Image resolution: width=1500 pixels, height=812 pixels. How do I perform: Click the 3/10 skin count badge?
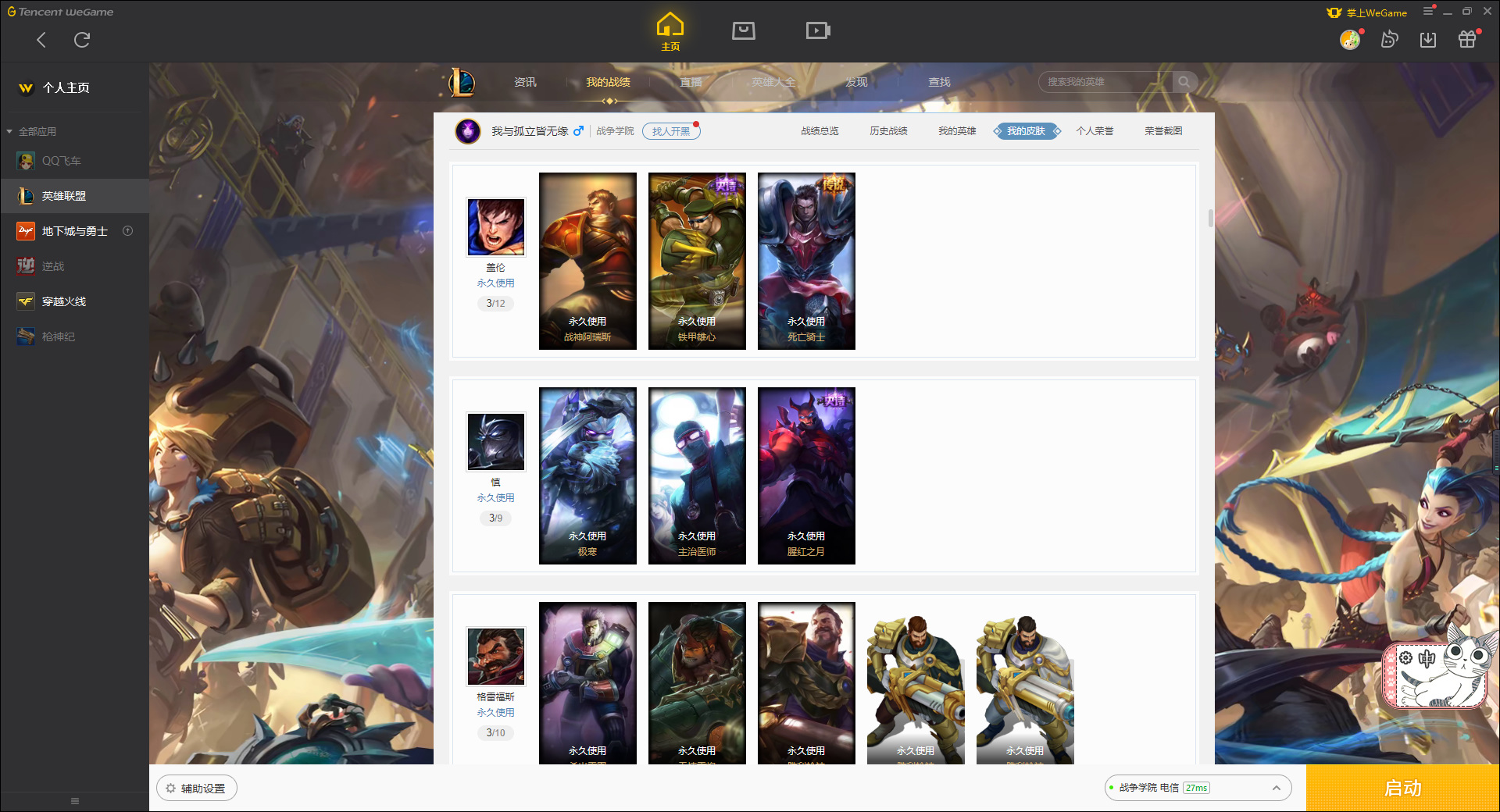[x=495, y=733]
